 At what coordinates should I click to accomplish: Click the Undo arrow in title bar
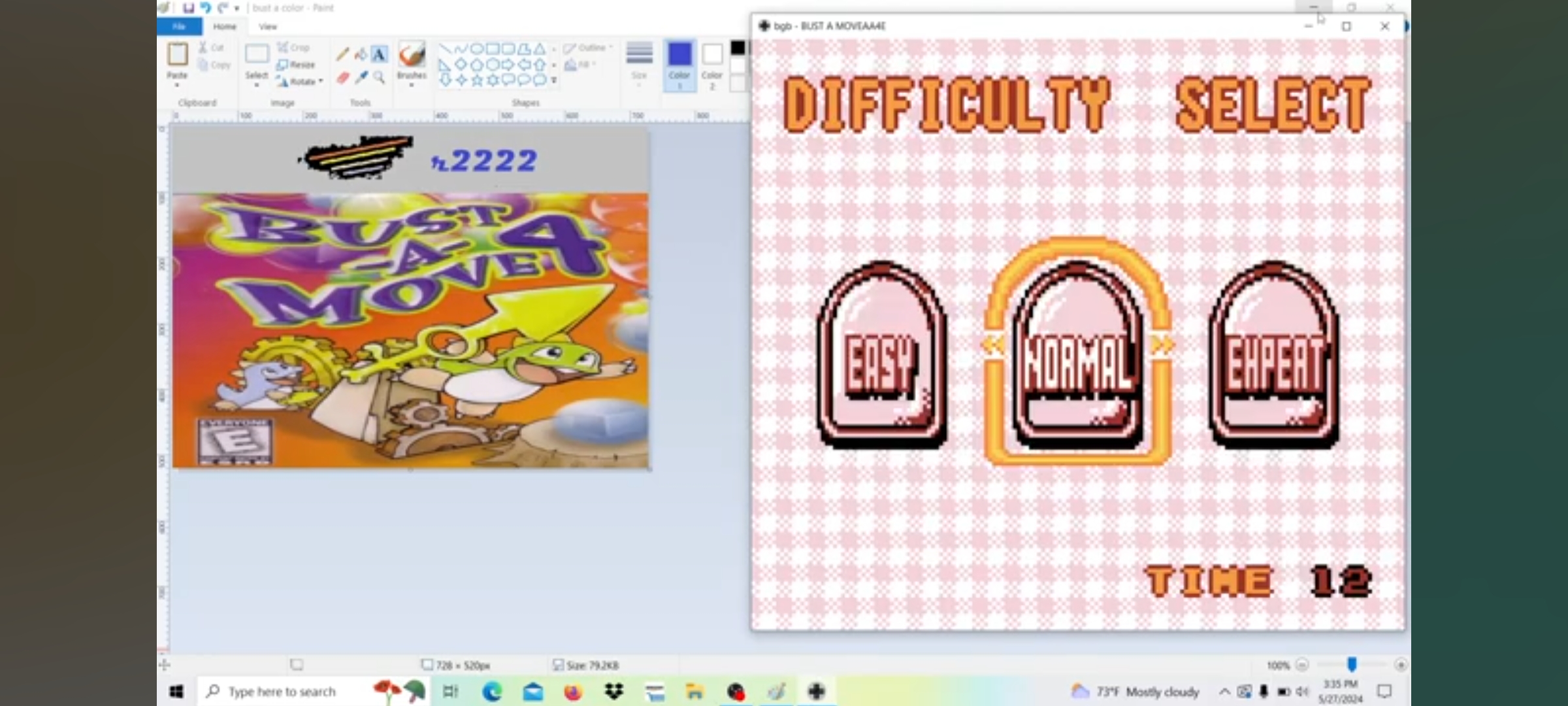point(205,8)
